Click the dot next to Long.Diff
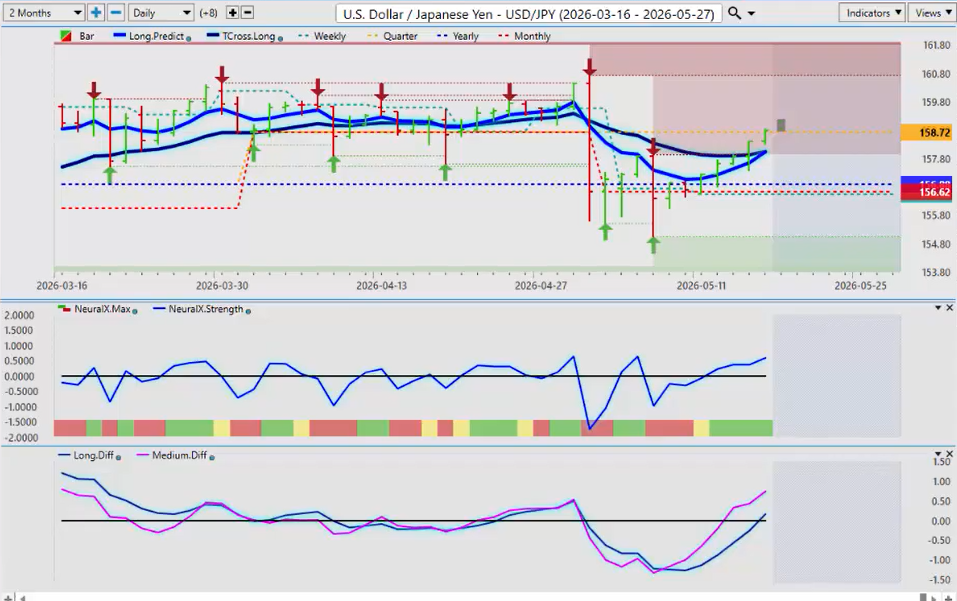 pyautogui.click(x=118, y=458)
